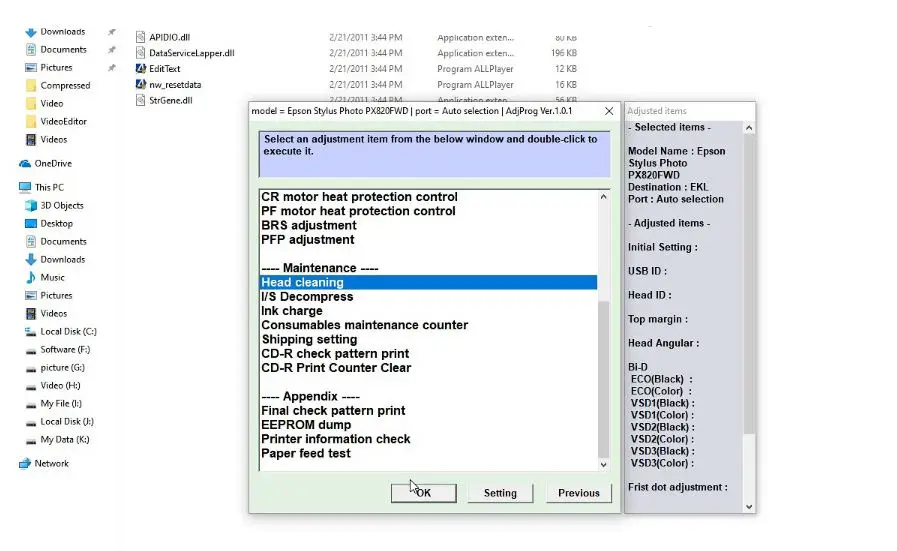Click the Adjusted items panel scrollbar thumb
Image resolution: width=897 pixels, height=551 pixels.
[749, 284]
